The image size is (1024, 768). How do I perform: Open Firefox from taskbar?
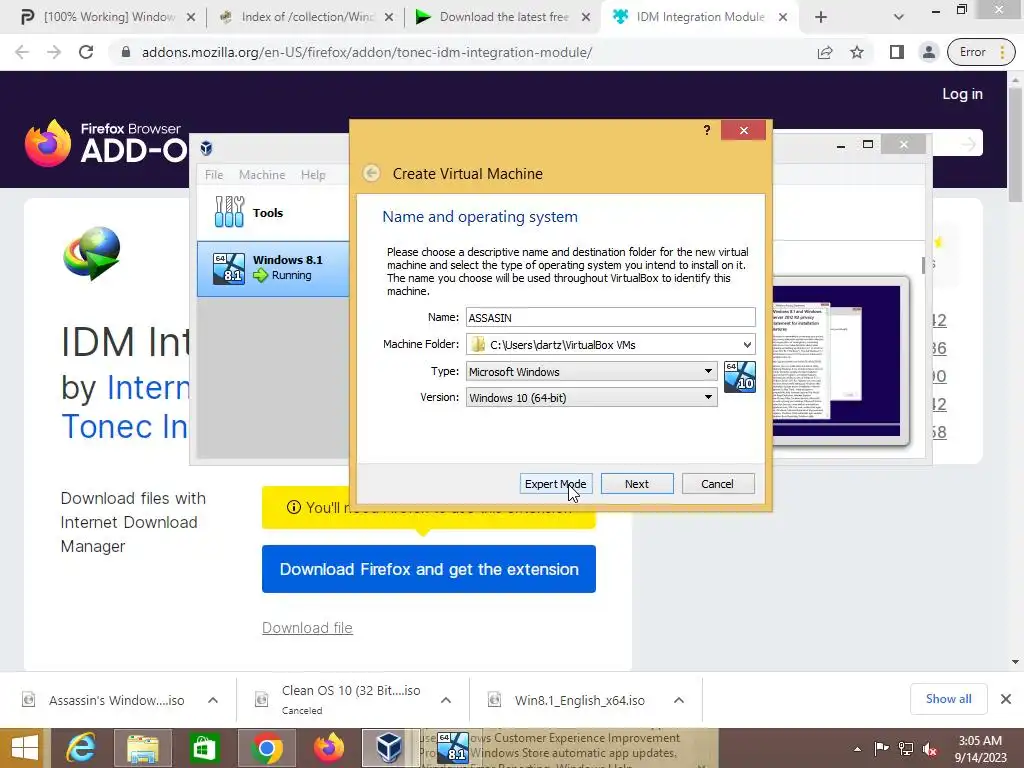pyautogui.click(x=328, y=748)
